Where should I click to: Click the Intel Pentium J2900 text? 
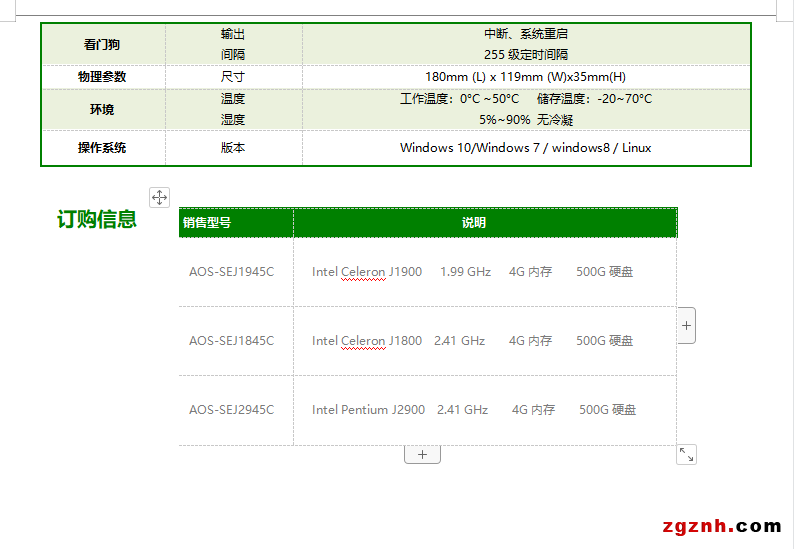368,410
